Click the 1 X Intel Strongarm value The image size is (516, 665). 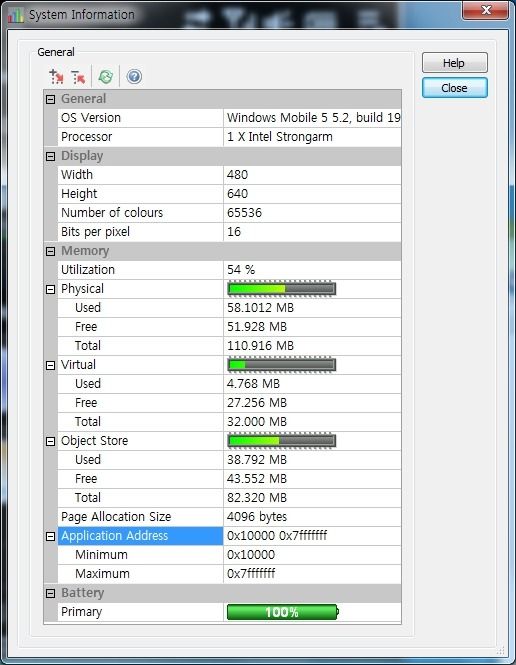click(279, 137)
